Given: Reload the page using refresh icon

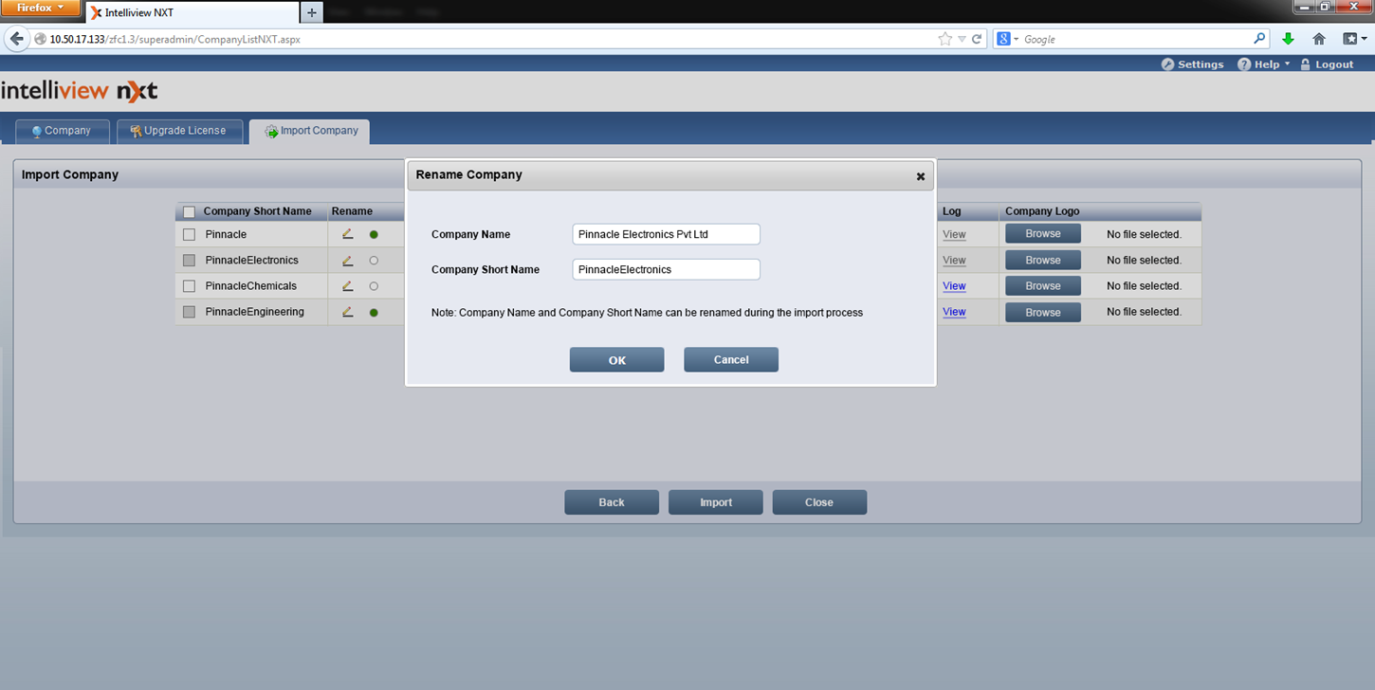Looking at the screenshot, I should (977, 39).
